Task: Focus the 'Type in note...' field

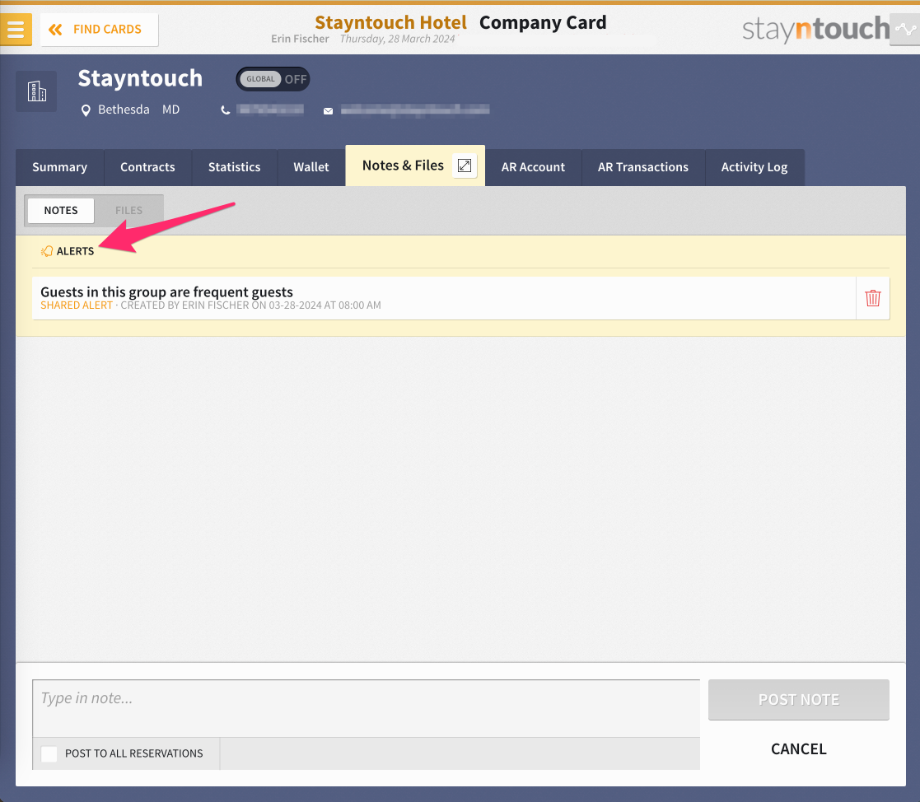Action: coord(366,708)
